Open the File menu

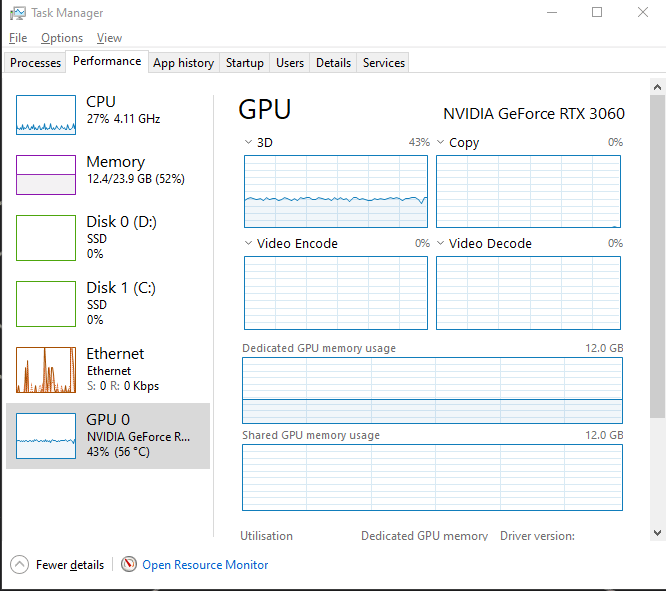click(18, 38)
